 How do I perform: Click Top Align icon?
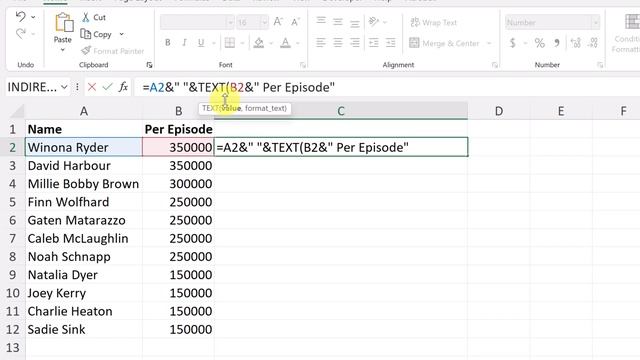tap(321, 21)
